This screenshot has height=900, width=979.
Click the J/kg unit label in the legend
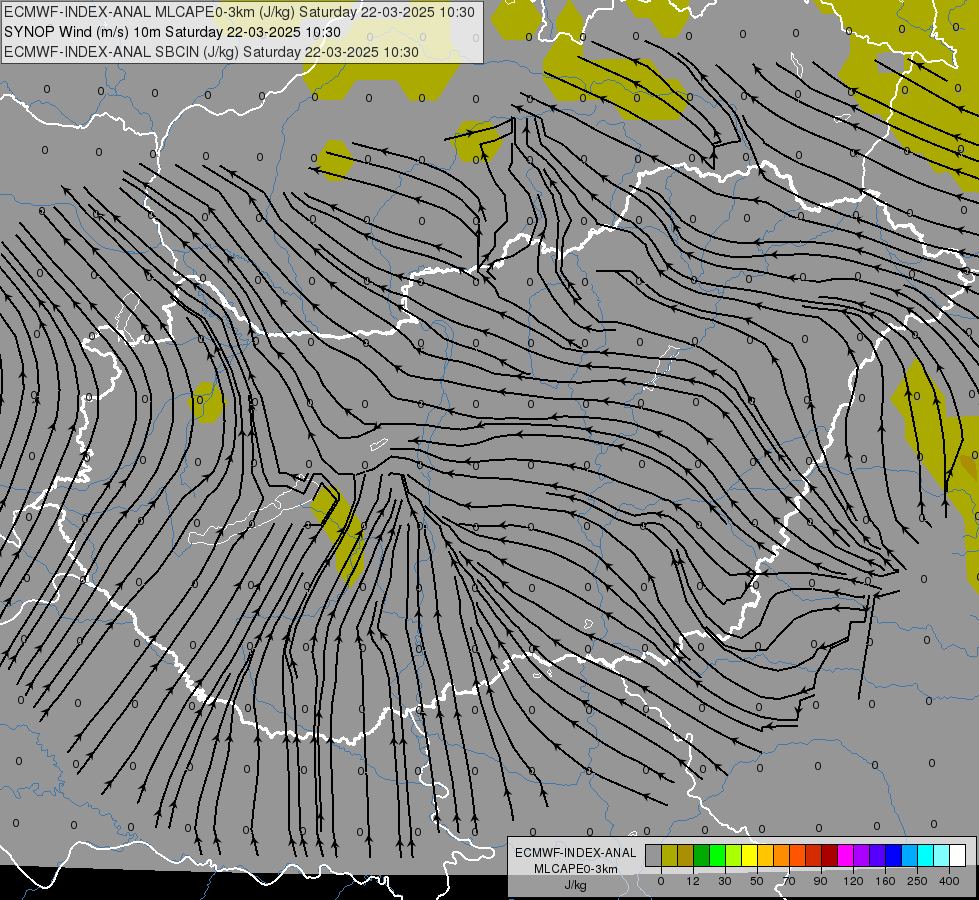pos(576,885)
